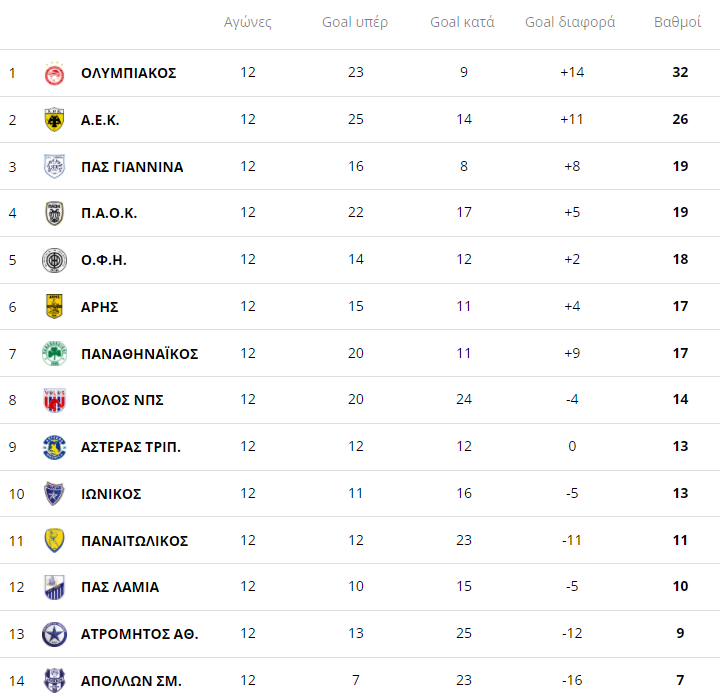The height and width of the screenshot is (700, 720).
Task: Open the ΠΑΝΑΘΗΝΑΪΚΟΣ team name link
Action: coord(139,354)
